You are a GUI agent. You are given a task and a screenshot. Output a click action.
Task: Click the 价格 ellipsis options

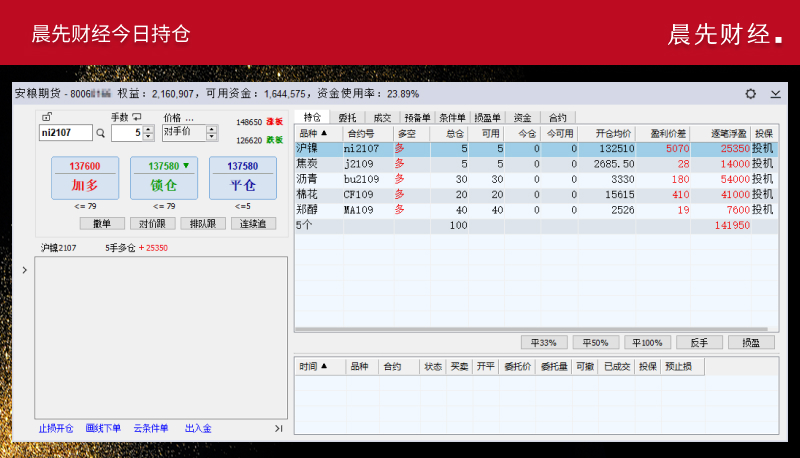[189, 117]
